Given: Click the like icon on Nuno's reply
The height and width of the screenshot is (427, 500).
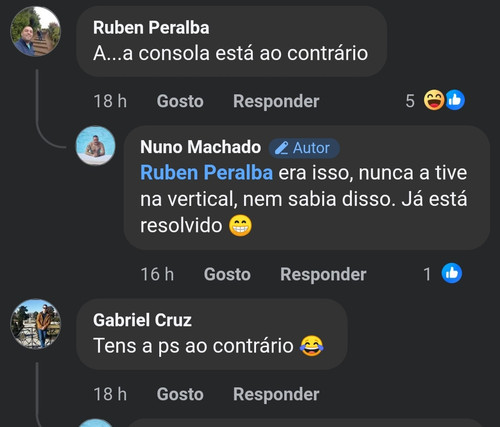Looking at the screenshot, I should [452, 273].
